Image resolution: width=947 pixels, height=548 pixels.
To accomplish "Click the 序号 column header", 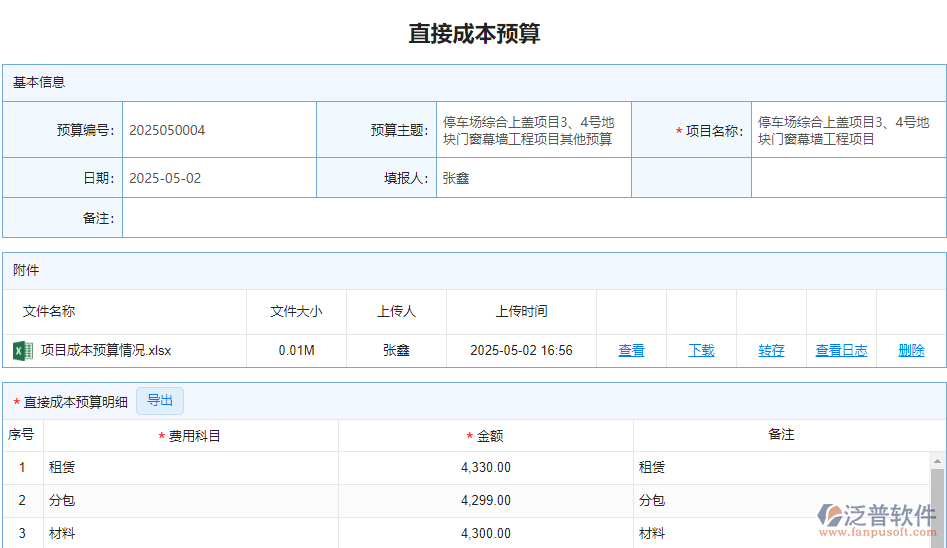I will point(21,434).
